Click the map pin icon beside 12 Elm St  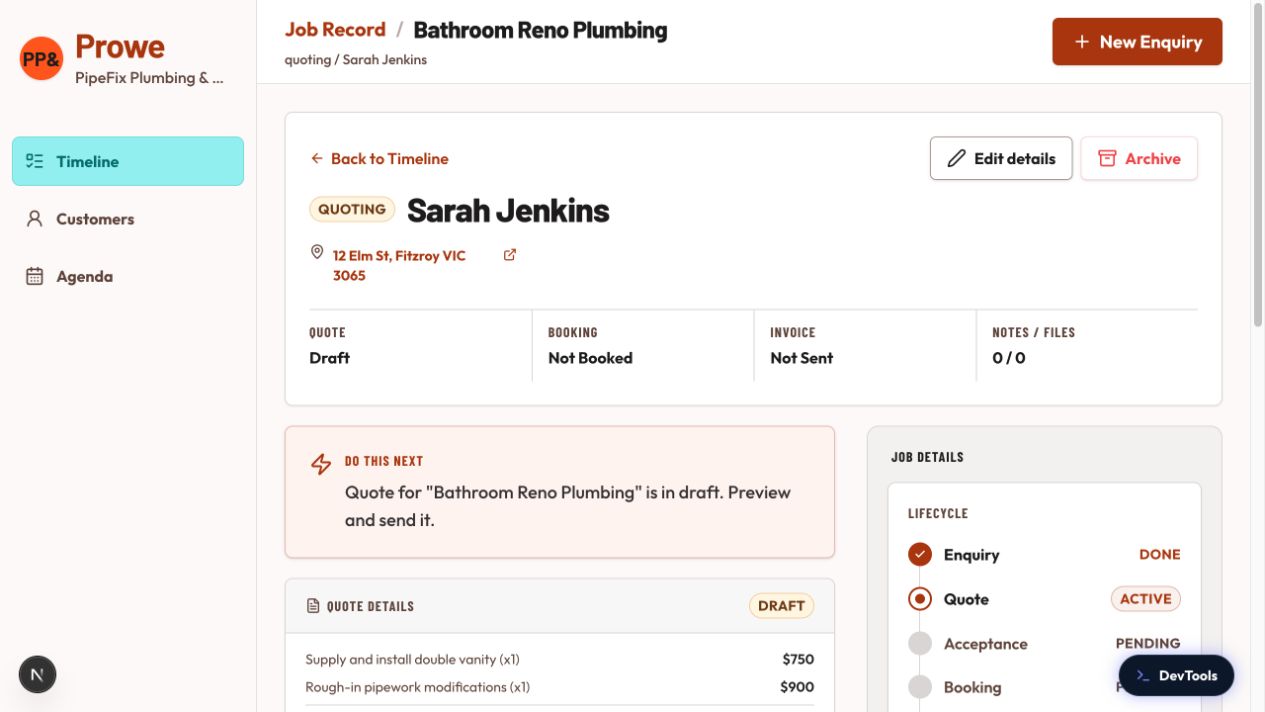(317, 252)
